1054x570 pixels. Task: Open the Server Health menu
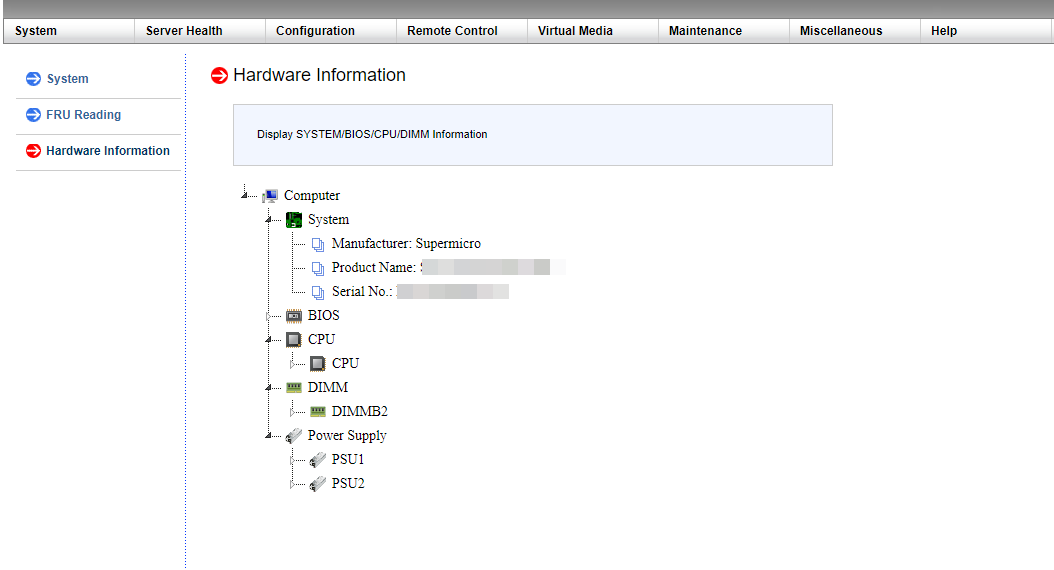coord(184,31)
